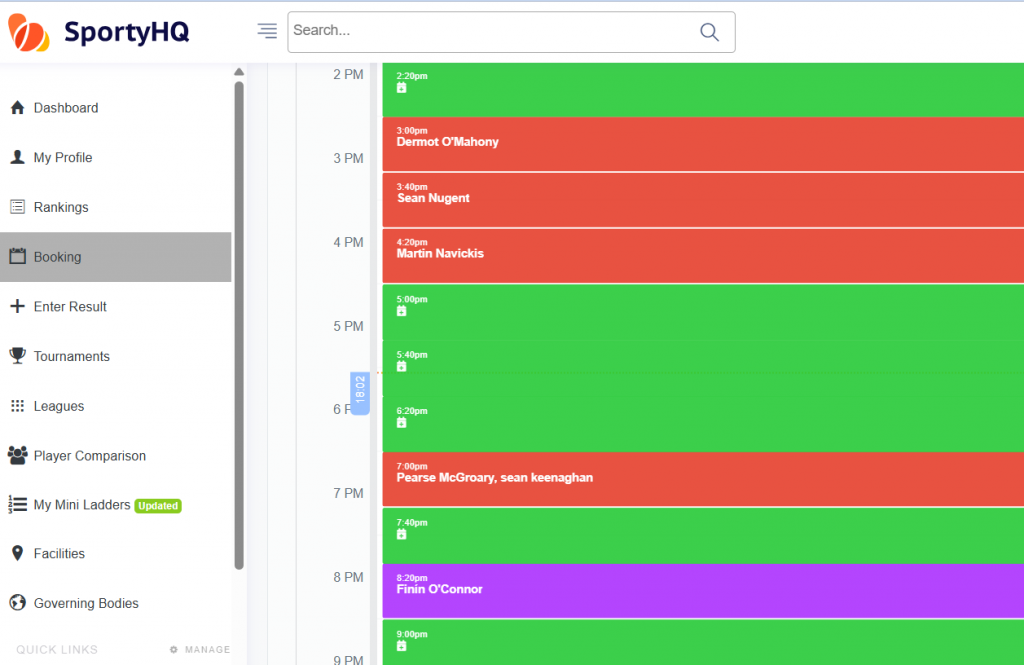Click the booking icon in 5:00pm slot
The height and width of the screenshot is (665, 1024).
pyautogui.click(x=401, y=311)
